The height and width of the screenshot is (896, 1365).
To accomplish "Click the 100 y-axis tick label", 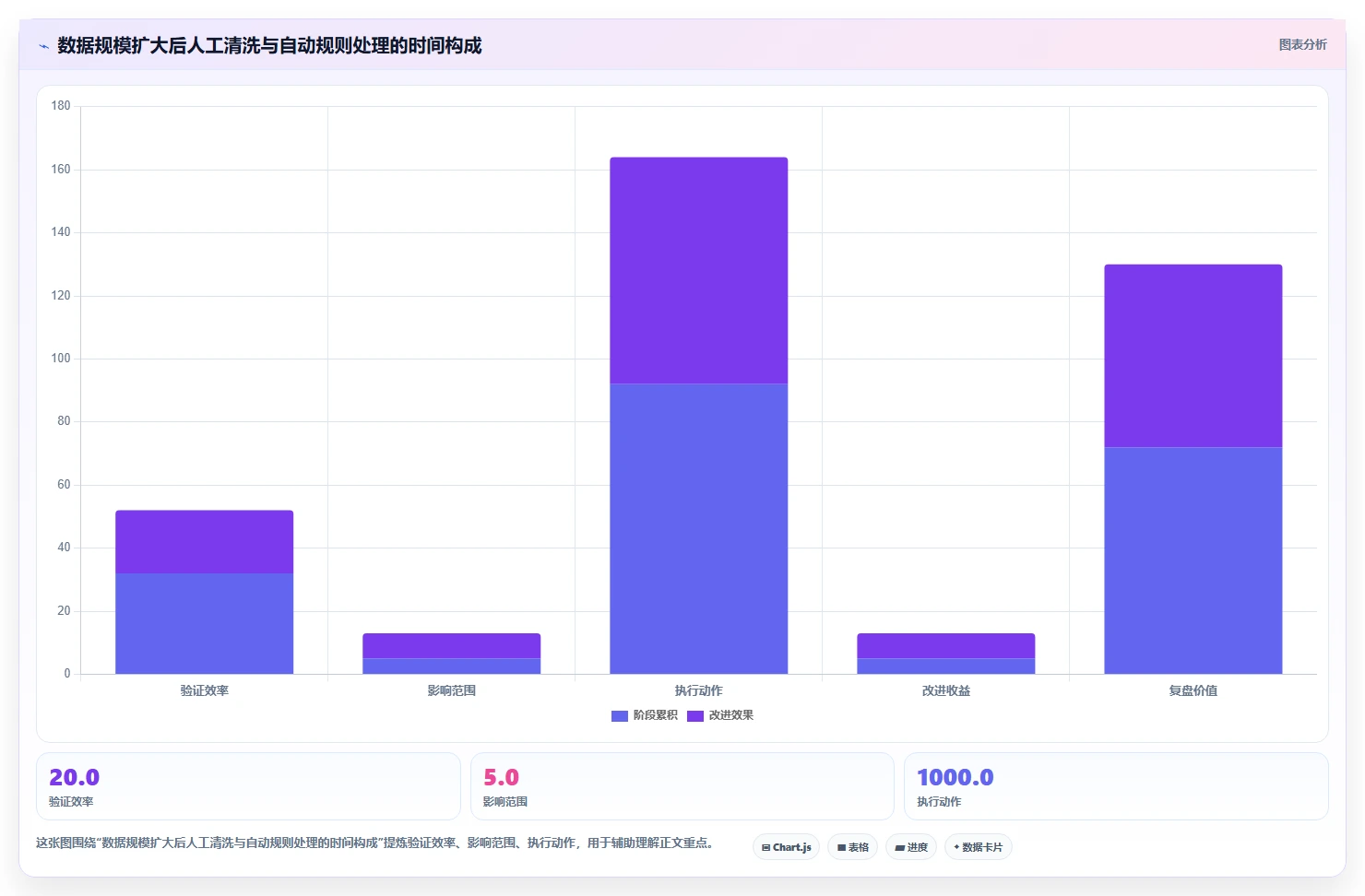I will pos(61,359).
